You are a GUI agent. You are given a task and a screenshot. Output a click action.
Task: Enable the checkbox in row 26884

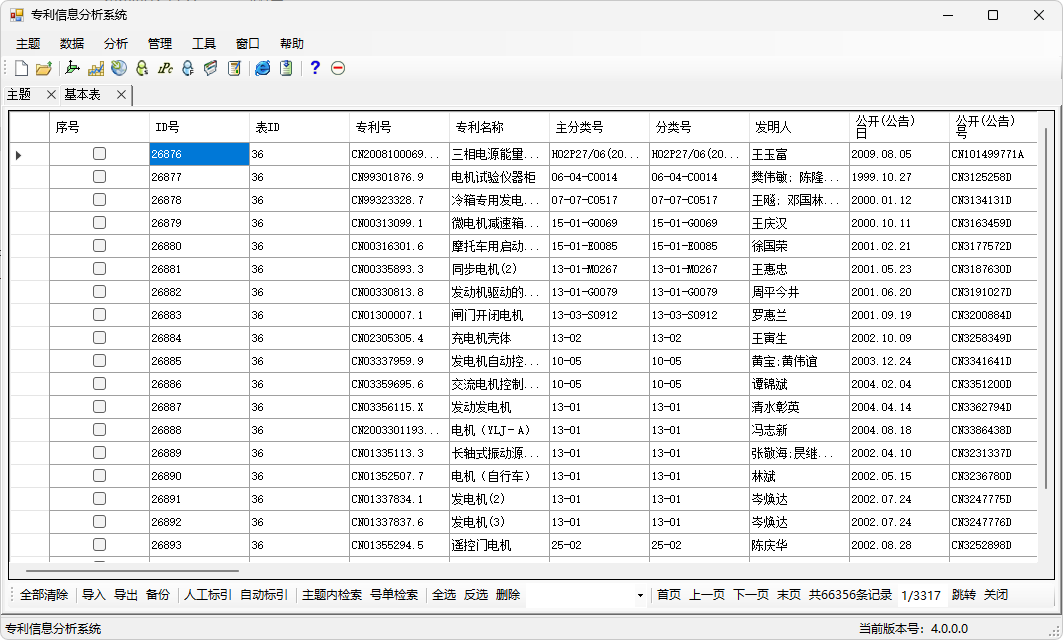point(100,338)
